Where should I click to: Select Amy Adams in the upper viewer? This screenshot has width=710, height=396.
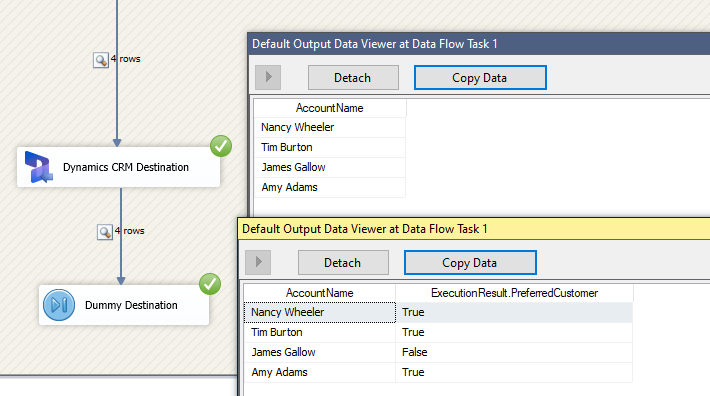[x=330, y=187]
